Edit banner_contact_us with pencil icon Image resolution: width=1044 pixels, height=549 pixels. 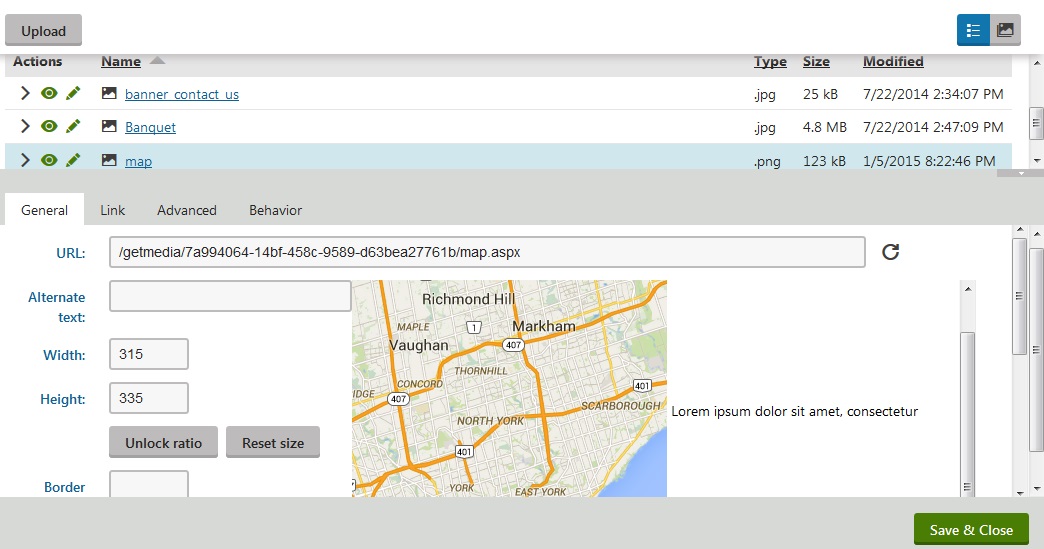tap(73, 94)
